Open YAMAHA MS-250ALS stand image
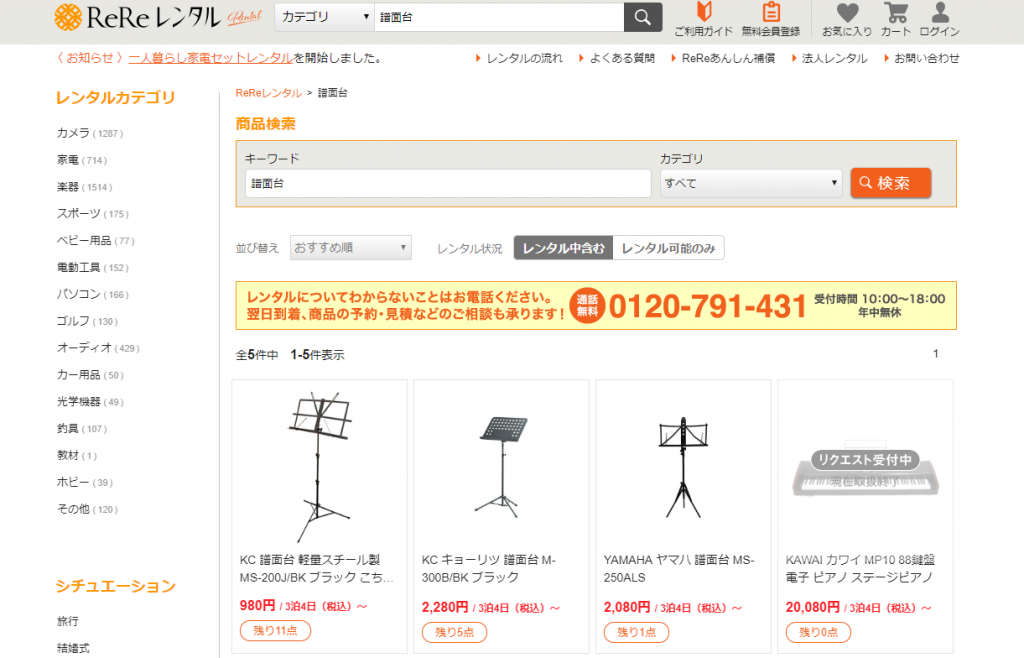1024x658 pixels. pos(683,466)
